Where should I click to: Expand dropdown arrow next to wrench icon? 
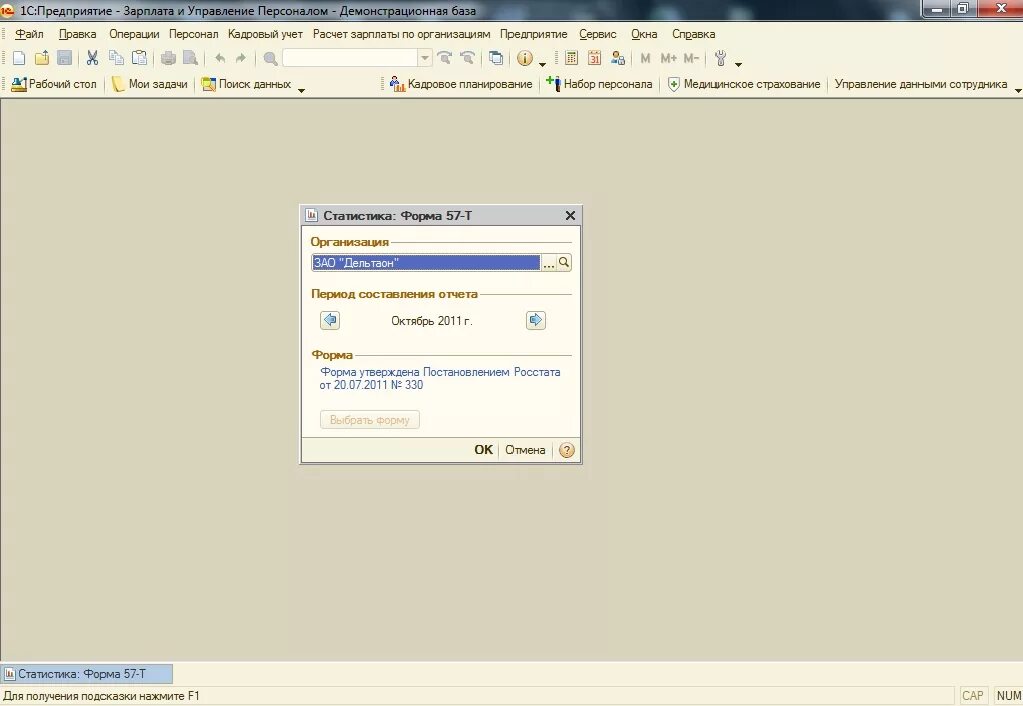click(x=739, y=64)
